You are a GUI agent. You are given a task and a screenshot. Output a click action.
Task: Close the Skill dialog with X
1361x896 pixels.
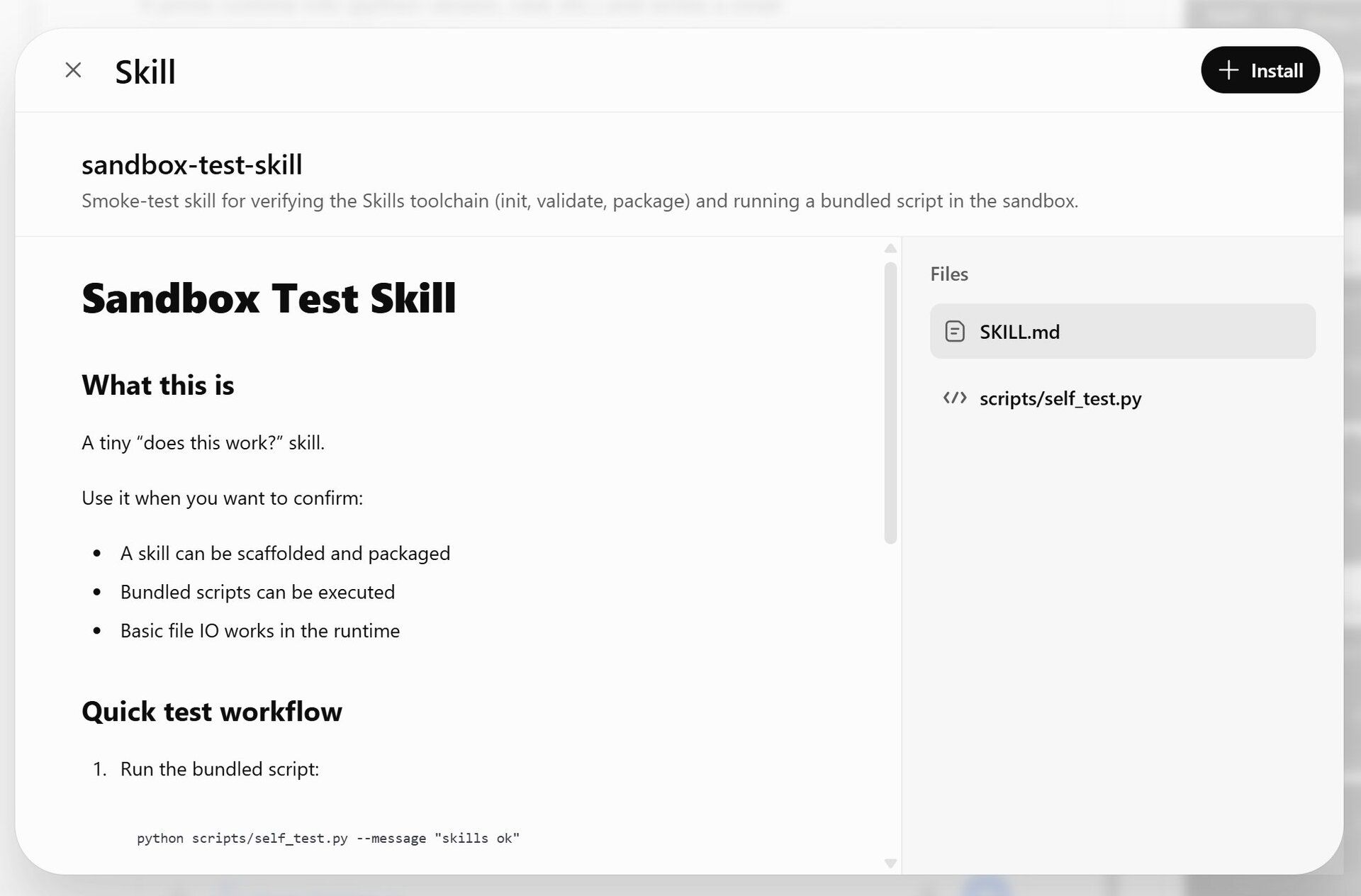[73, 70]
